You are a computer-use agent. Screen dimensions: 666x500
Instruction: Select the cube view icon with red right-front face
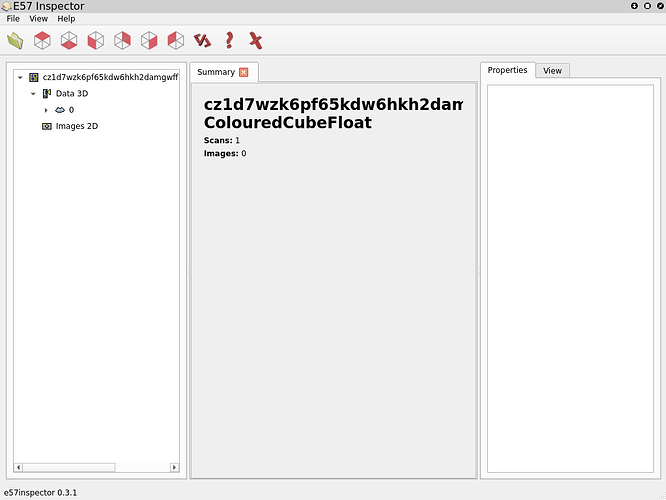point(149,41)
